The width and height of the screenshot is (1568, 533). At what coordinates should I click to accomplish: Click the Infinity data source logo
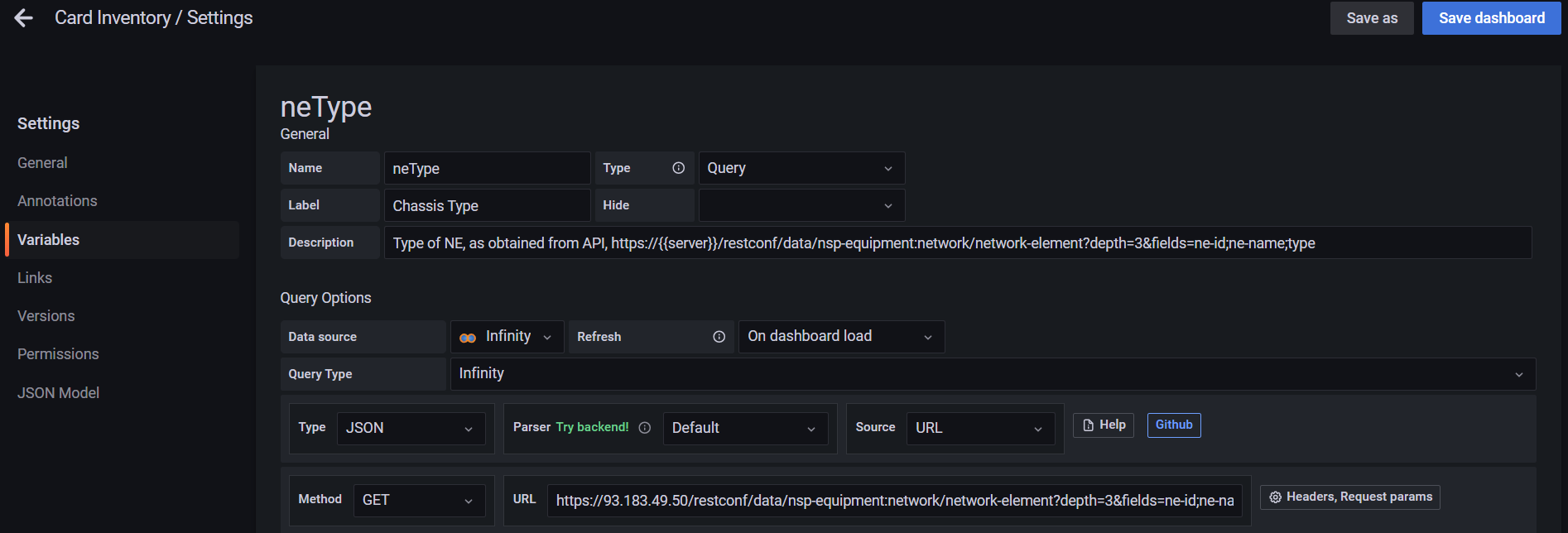tap(468, 338)
